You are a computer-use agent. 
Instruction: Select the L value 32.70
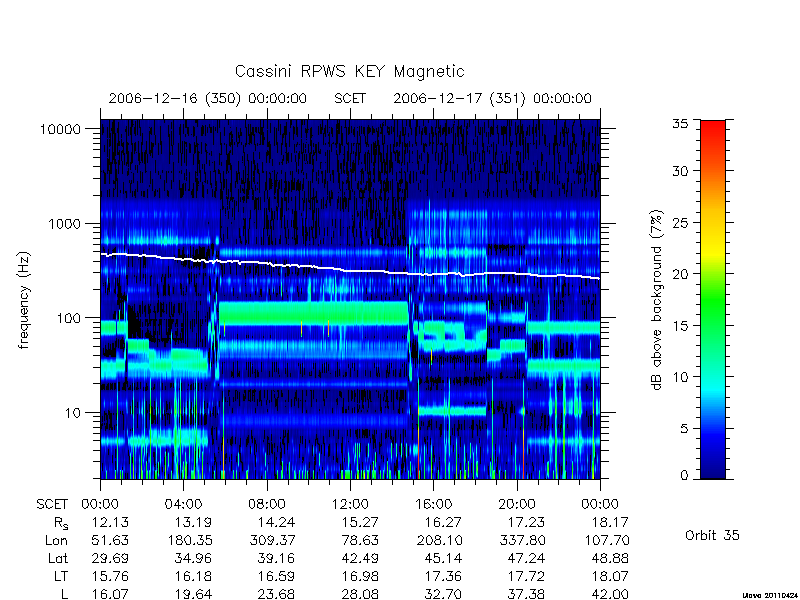tap(443, 594)
